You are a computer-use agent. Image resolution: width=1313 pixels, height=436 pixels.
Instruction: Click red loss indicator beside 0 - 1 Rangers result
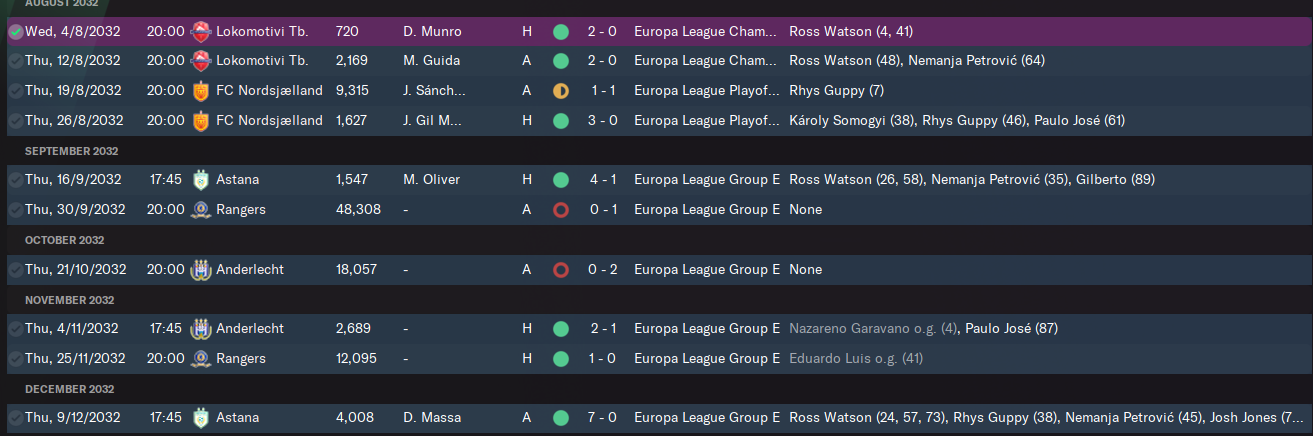point(560,210)
